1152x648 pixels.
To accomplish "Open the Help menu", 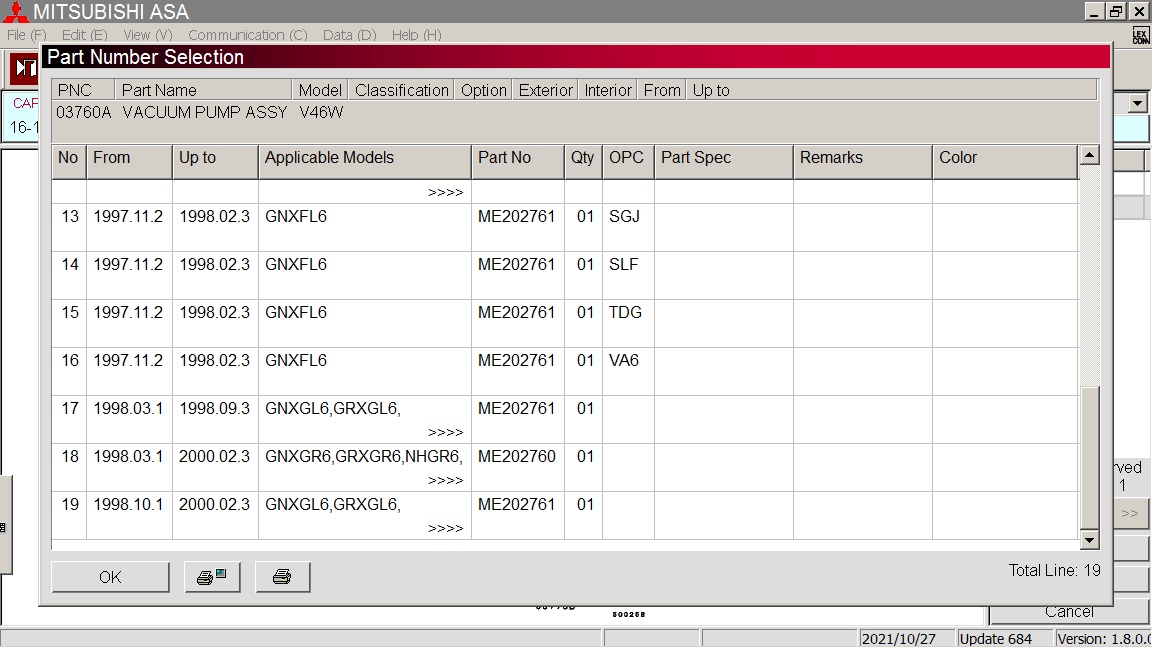I will pos(416,35).
